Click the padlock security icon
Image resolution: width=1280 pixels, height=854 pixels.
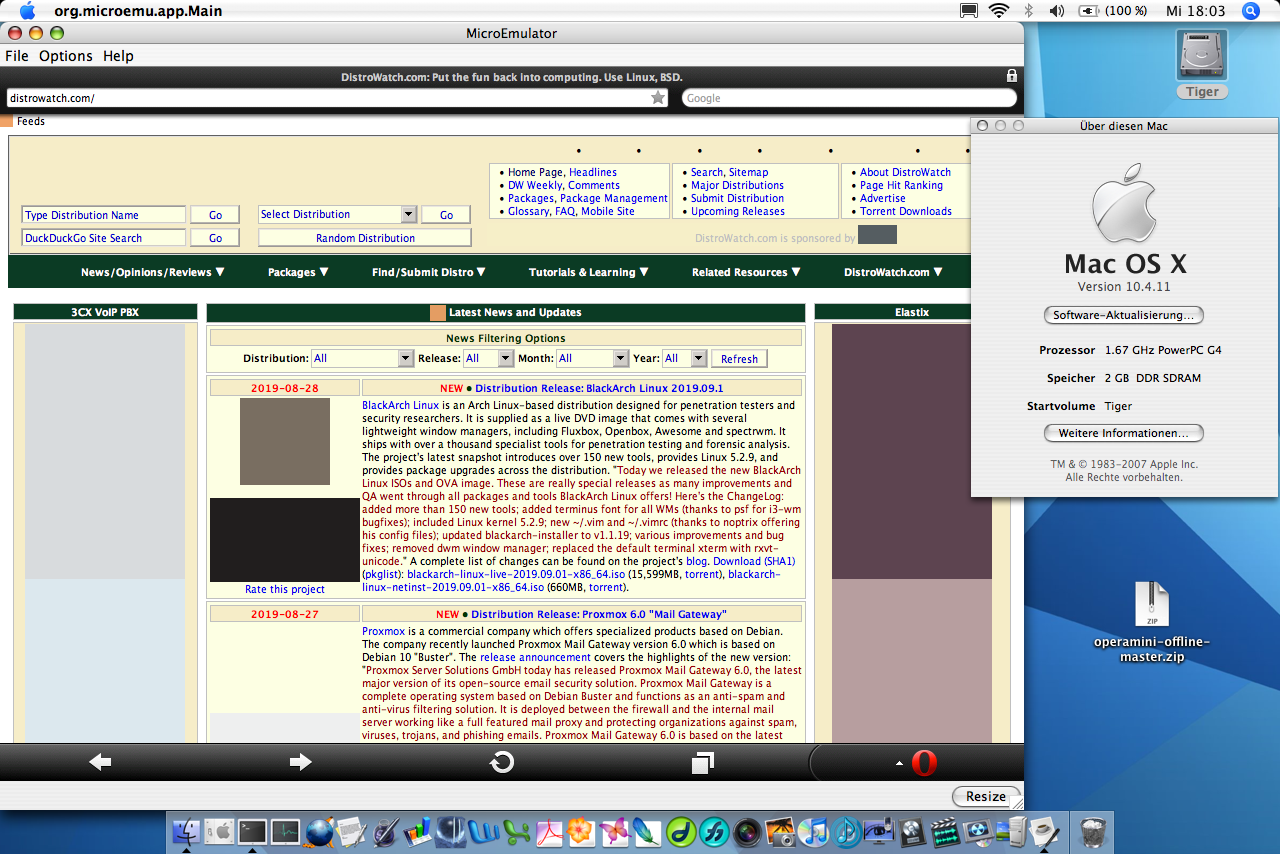[1011, 76]
